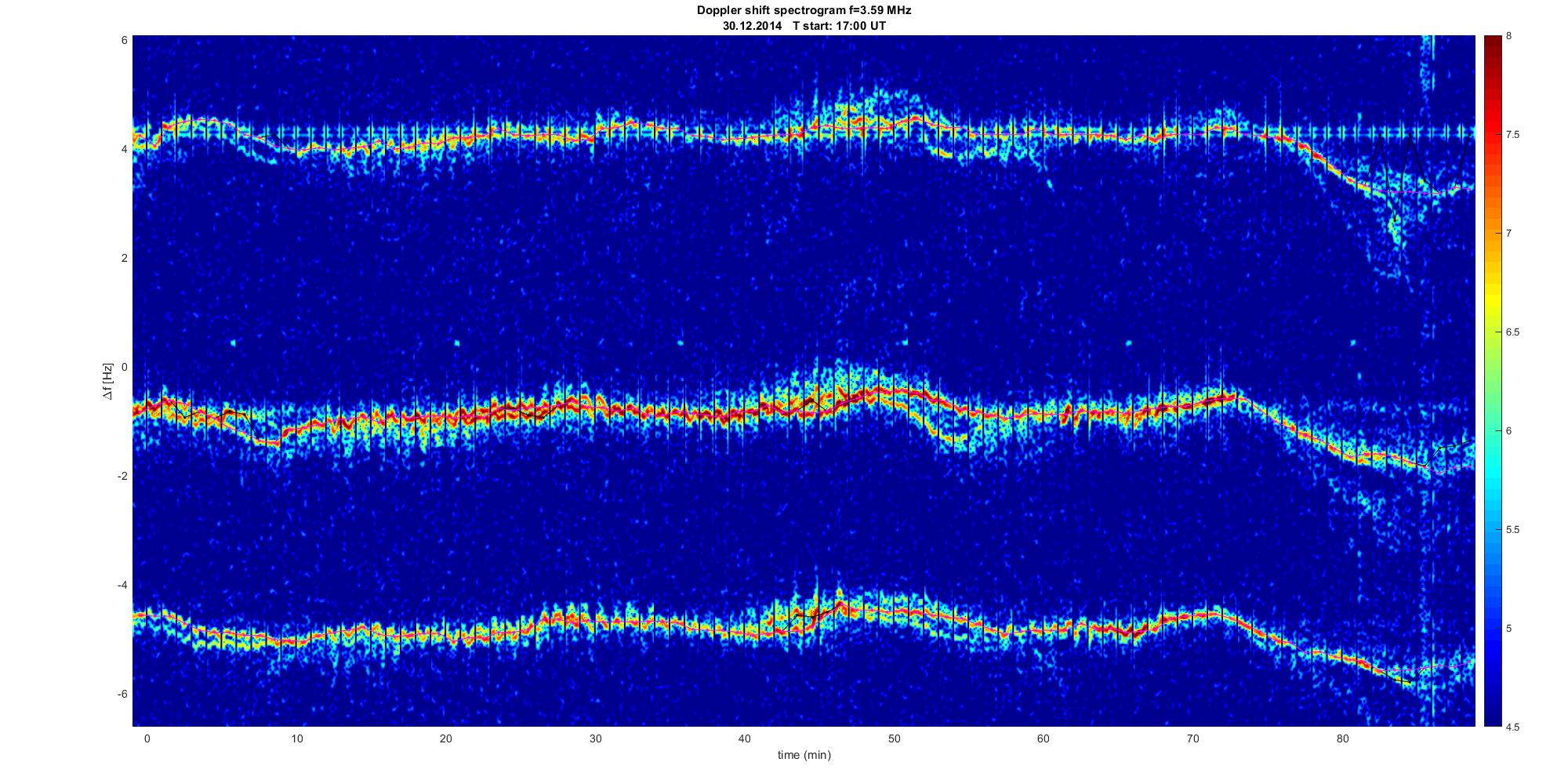This screenshot has height=780, width=1568.
Task: Click colorbar tick label '6'
Action: [1509, 431]
